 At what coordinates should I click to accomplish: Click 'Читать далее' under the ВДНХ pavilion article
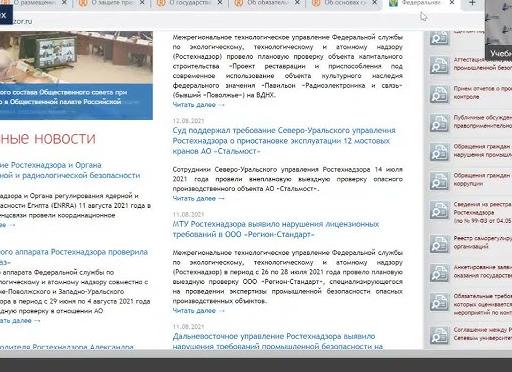pyautogui.click(x=198, y=105)
